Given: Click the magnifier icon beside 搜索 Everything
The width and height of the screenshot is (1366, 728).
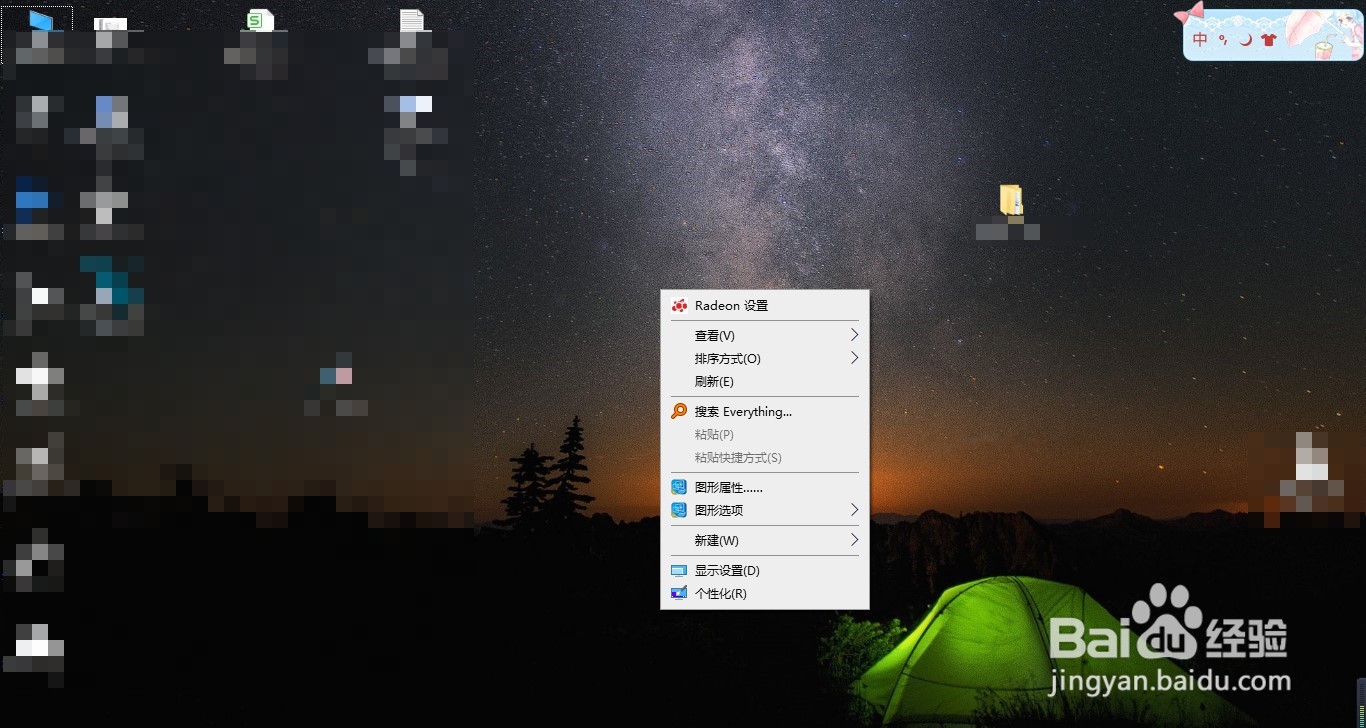Looking at the screenshot, I should click(x=679, y=411).
